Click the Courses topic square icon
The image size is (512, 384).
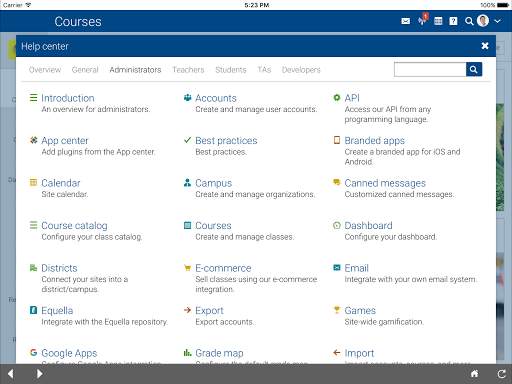tap(188, 225)
